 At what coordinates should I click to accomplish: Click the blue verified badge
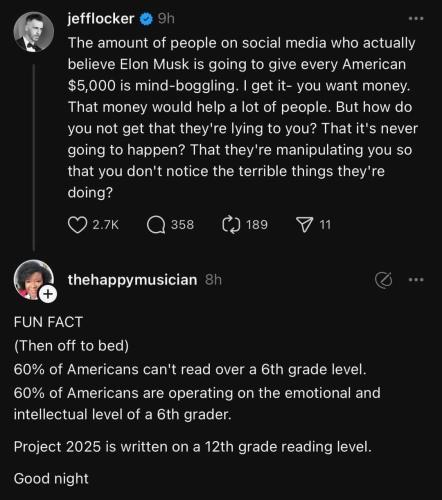pyautogui.click(x=146, y=19)
